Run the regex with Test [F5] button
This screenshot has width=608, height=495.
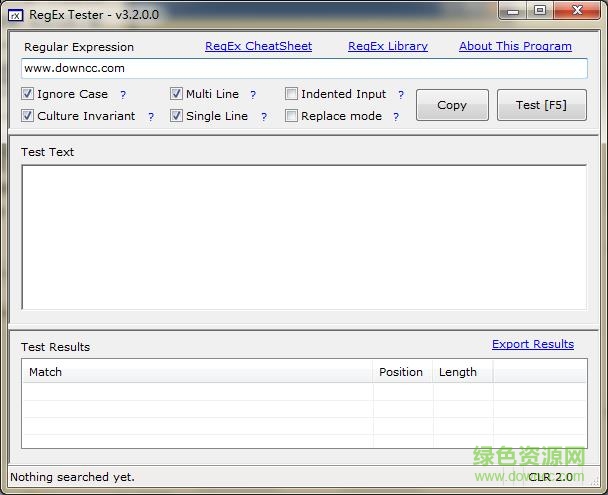tap(541, 105)
